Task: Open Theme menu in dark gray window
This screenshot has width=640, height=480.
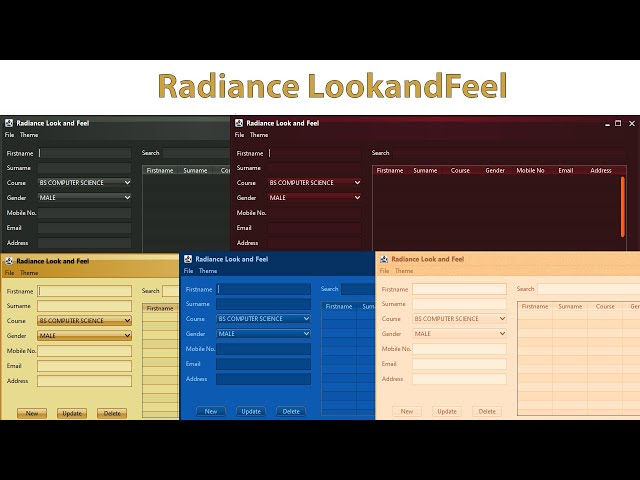Action: (x=29, y=135)
